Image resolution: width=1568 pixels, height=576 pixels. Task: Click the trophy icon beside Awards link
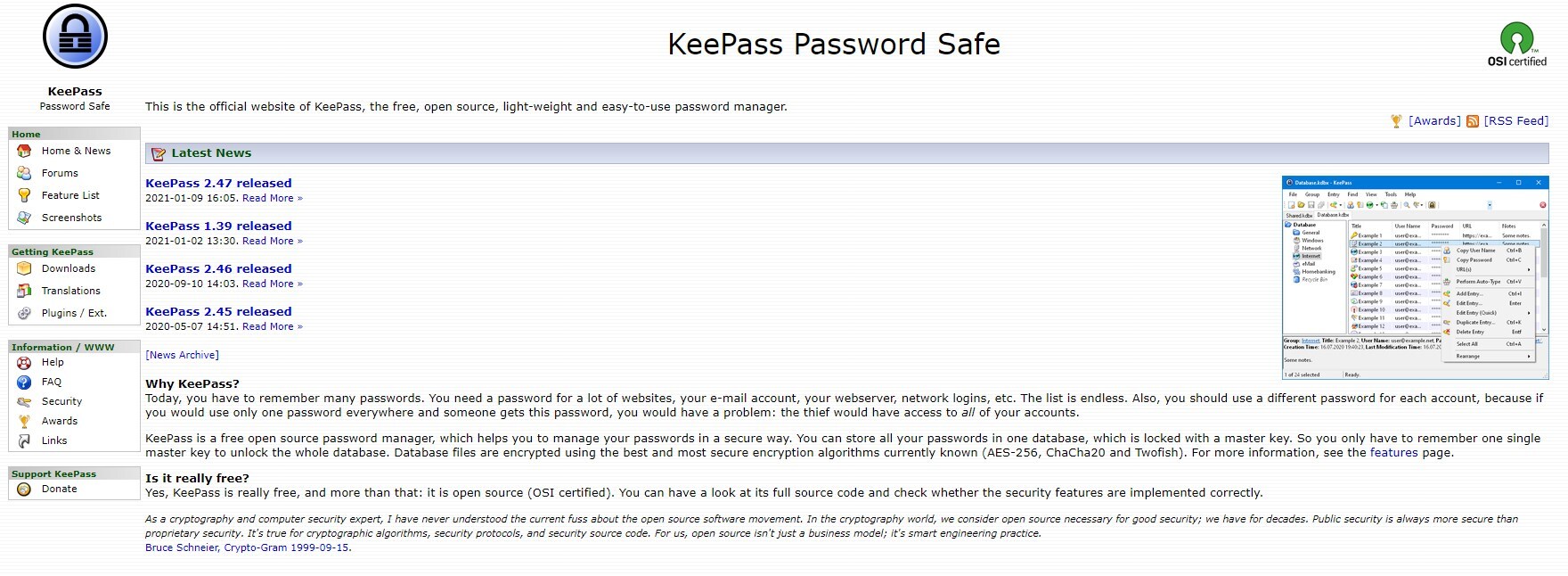[x=1396, y=121]
